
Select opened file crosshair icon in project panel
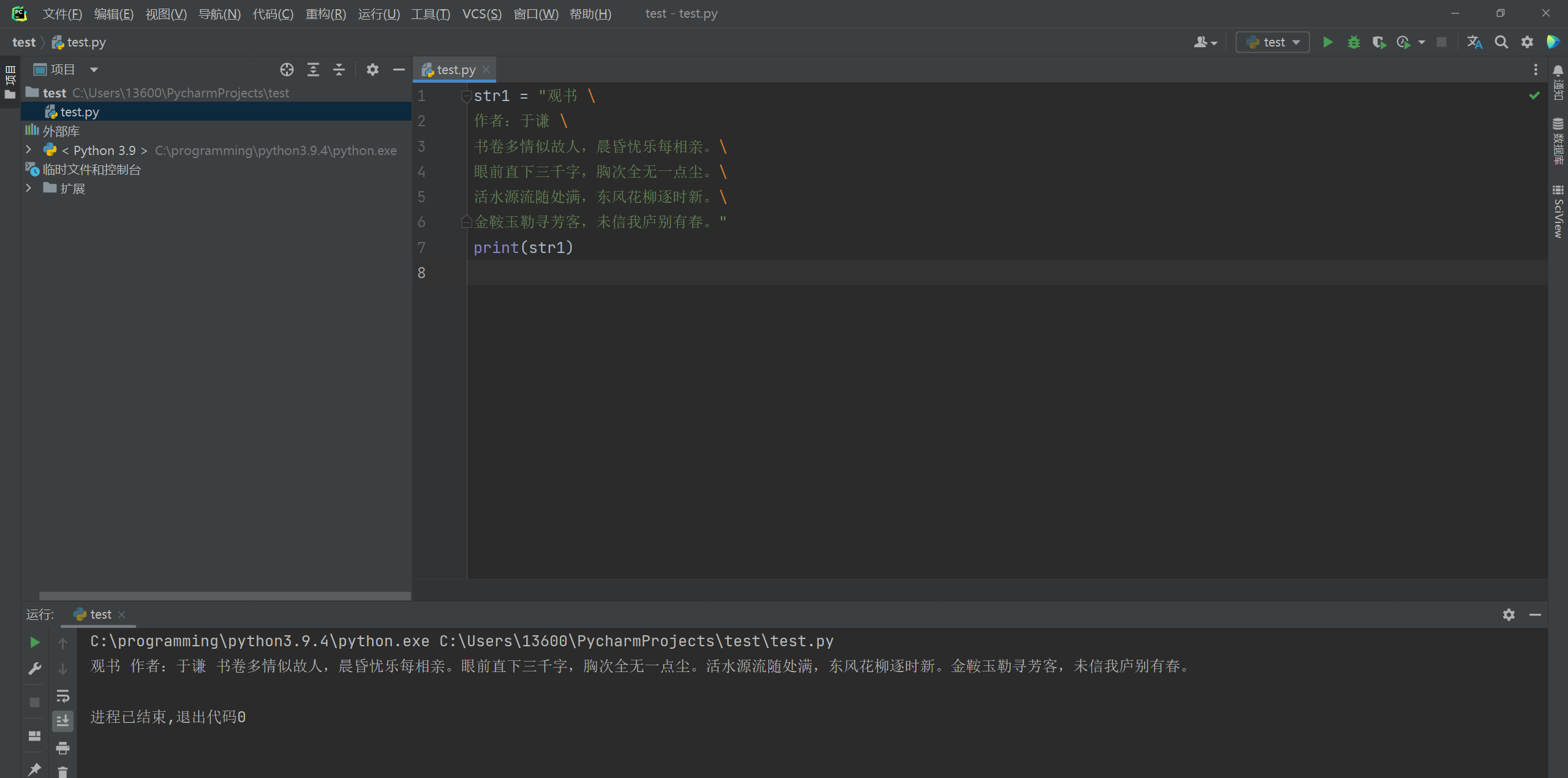[287, 70]
